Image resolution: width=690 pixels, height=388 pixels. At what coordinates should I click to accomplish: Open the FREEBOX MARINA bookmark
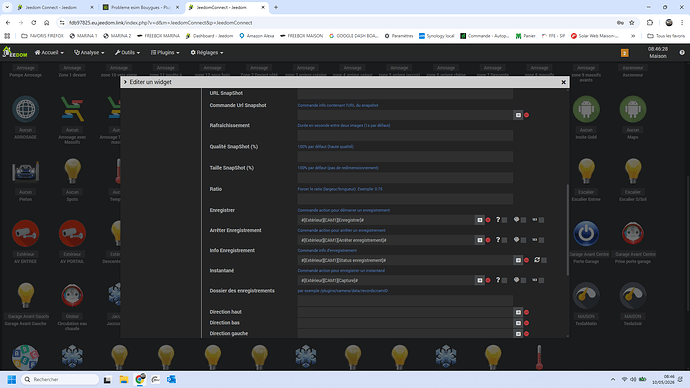[x=158, y=36]
